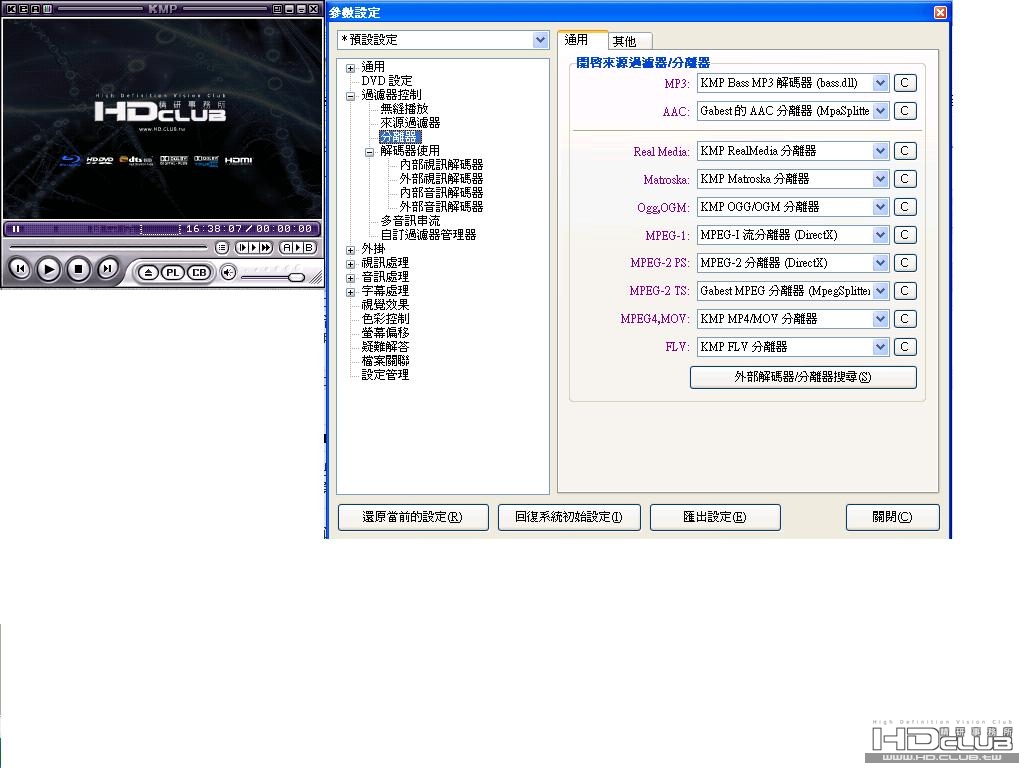Open the MPEG4,MOV splitter dropdown
Screen dimensions: 1024x768
coord(880,319)
